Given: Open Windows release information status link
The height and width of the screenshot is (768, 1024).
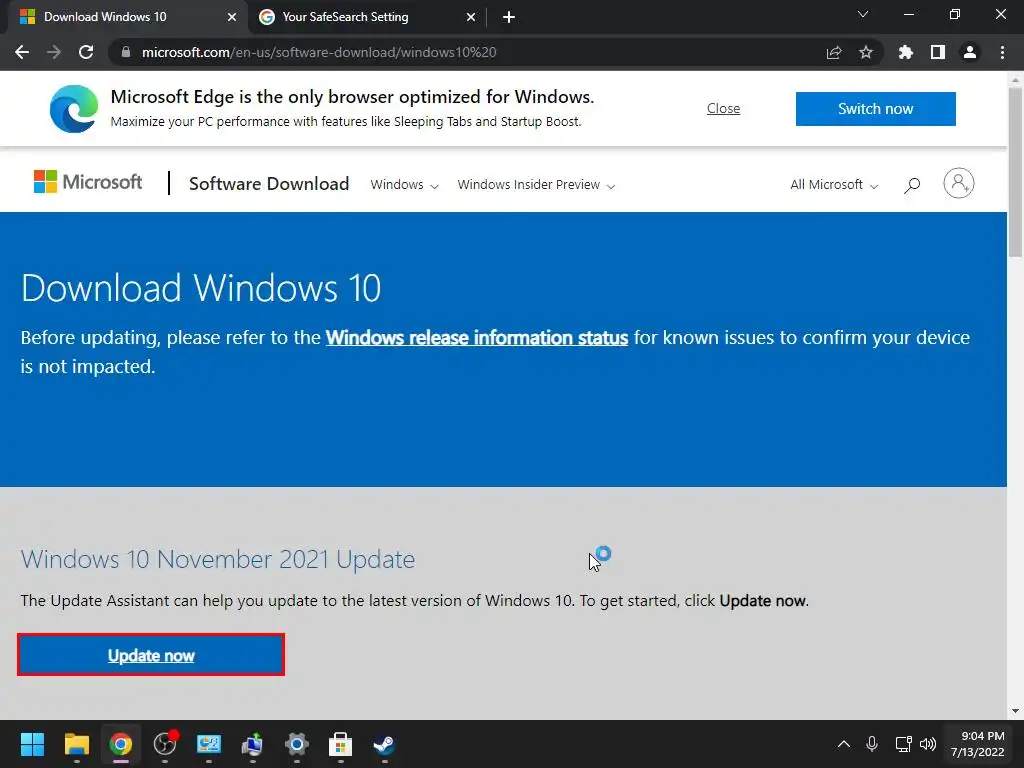Looking at the screenshot, I should point(477,338).
